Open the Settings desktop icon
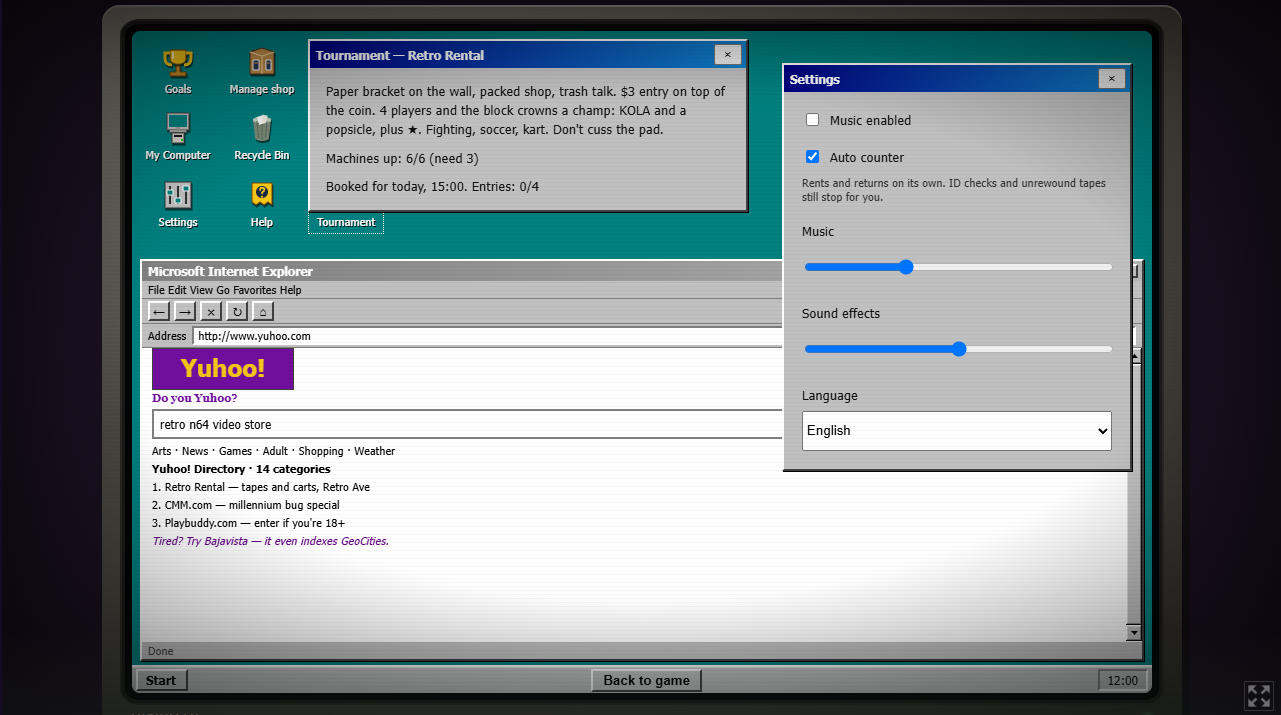 click(178, 205)
